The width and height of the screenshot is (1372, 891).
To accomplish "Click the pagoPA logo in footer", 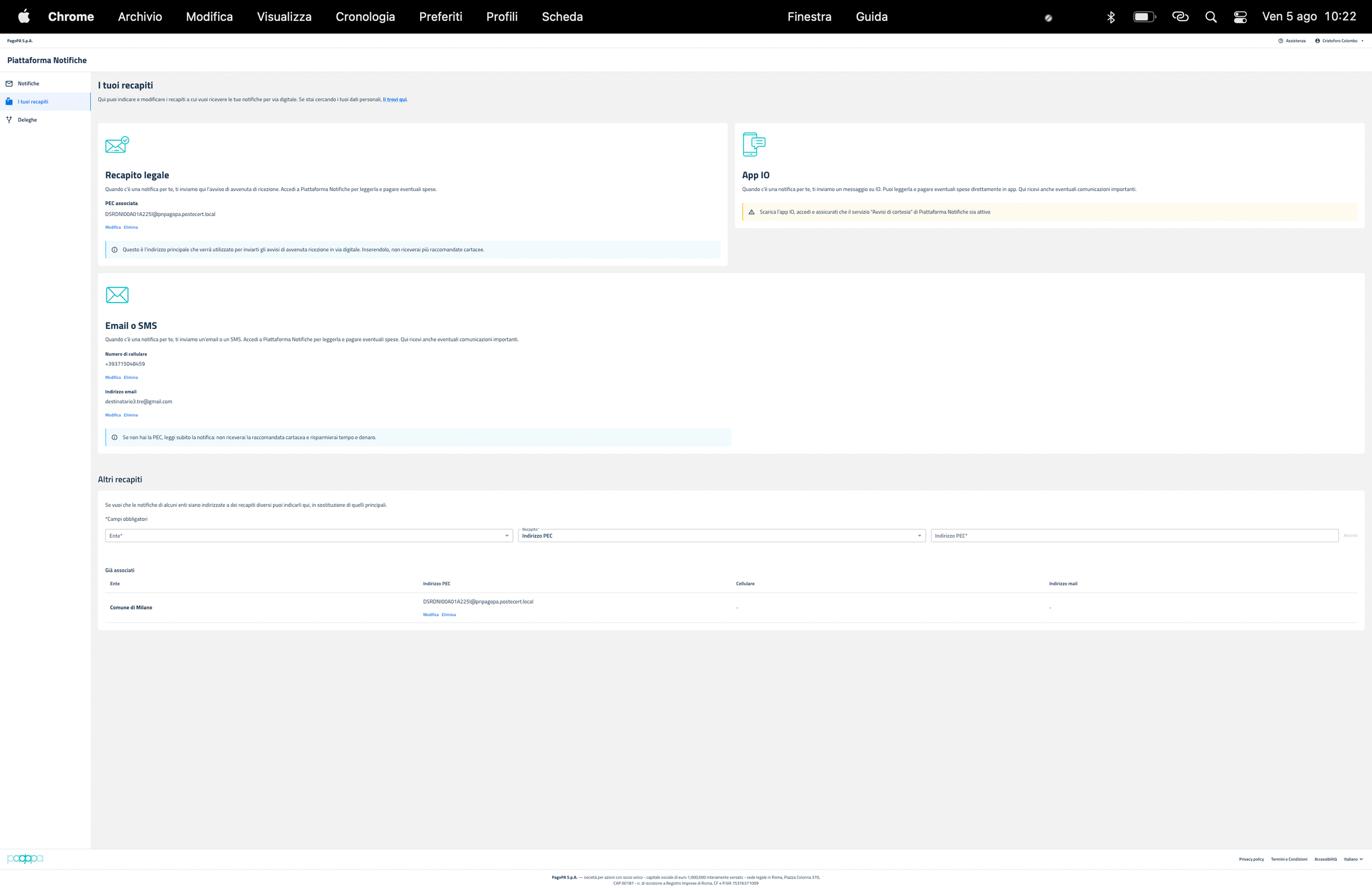I will pyautogui.click(x=25, y=858).
